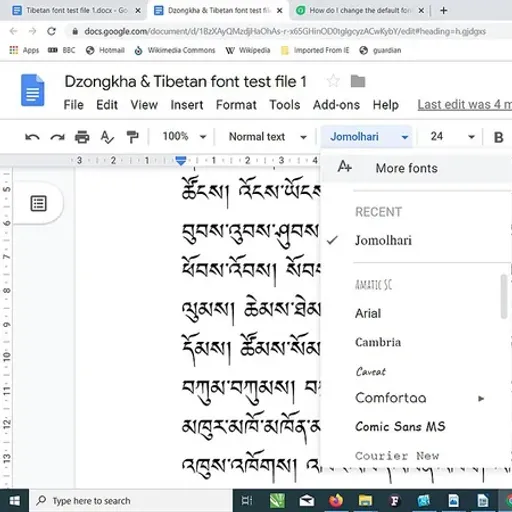Image resolution: width=512 pixels, height=512 pixels.
Task: Activate the paint format roller
Action: click(x=132, y=137)
